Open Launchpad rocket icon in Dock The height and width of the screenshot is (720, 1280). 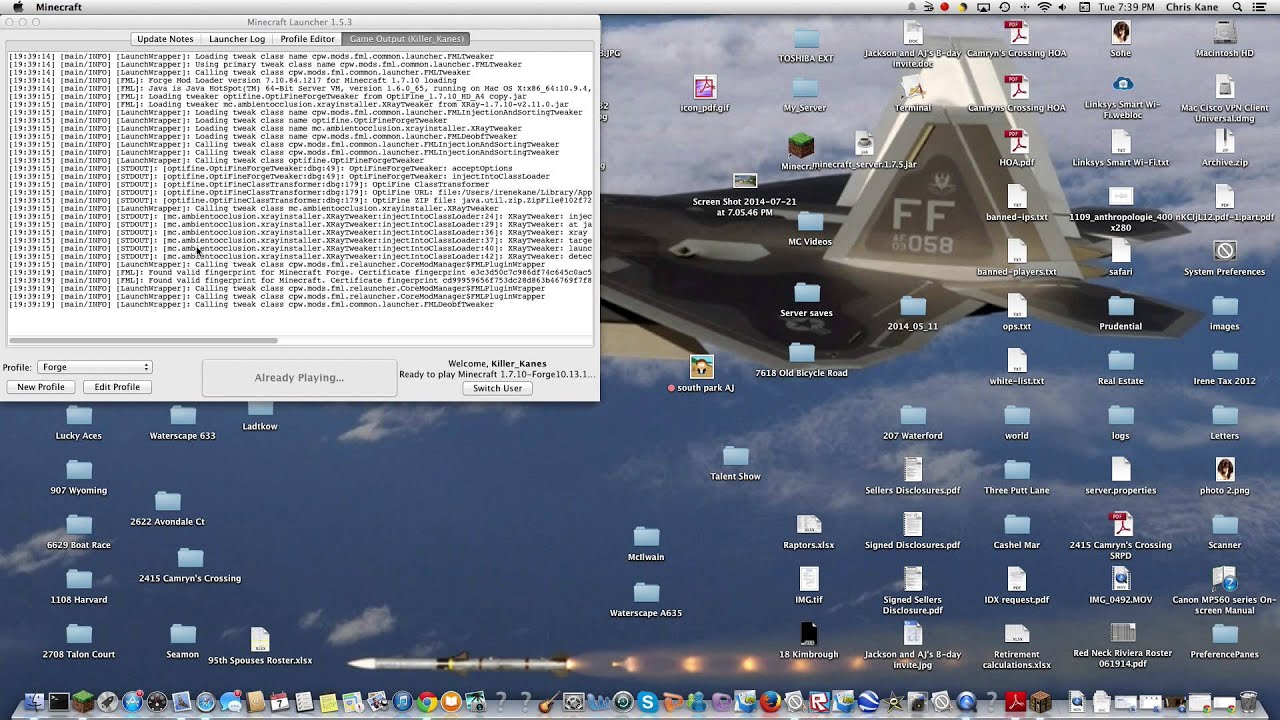[x=107, y=702]
